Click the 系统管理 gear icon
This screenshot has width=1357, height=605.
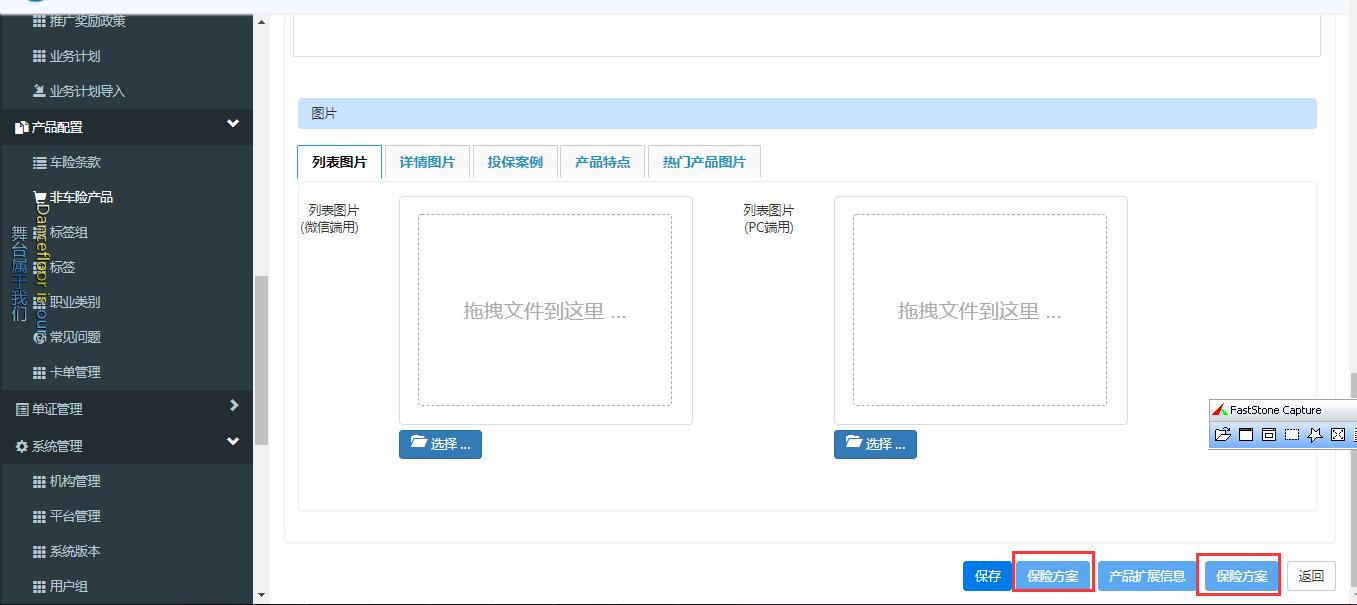(21, 446)
